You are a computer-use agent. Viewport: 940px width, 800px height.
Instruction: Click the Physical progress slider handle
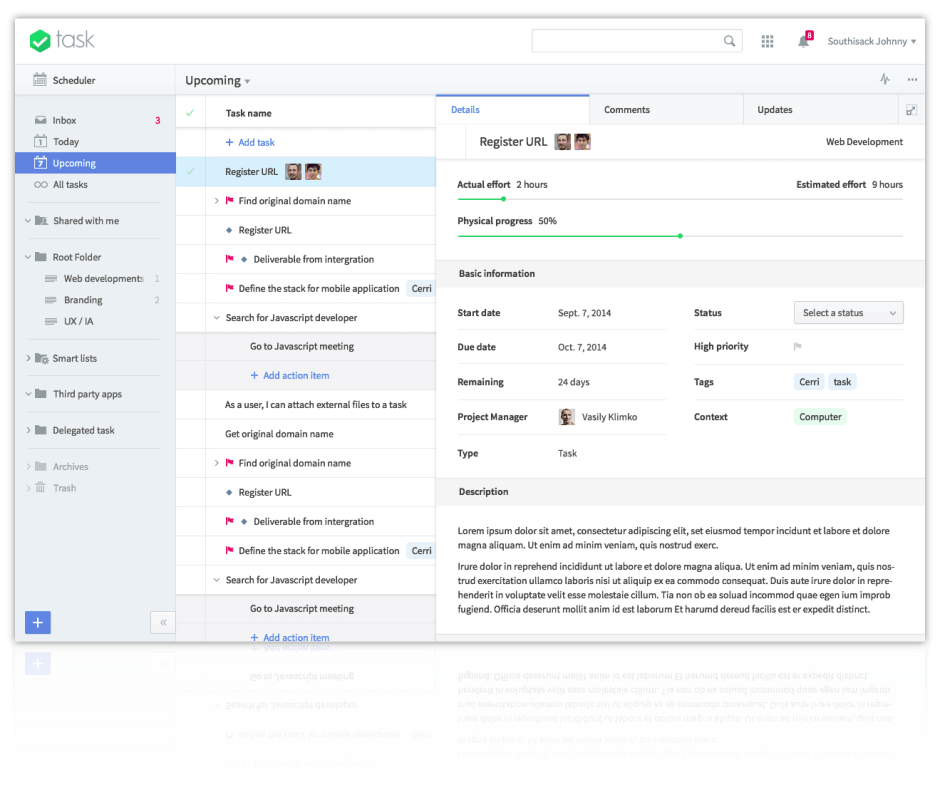pyautogui.click(x=680, y=236)
